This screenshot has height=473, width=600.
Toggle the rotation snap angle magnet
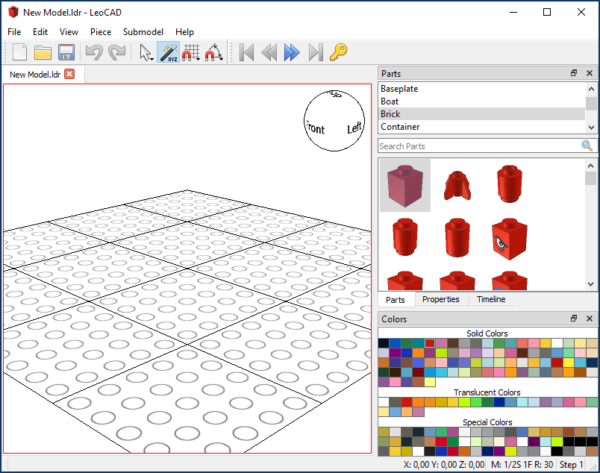(x=213, y=52)
